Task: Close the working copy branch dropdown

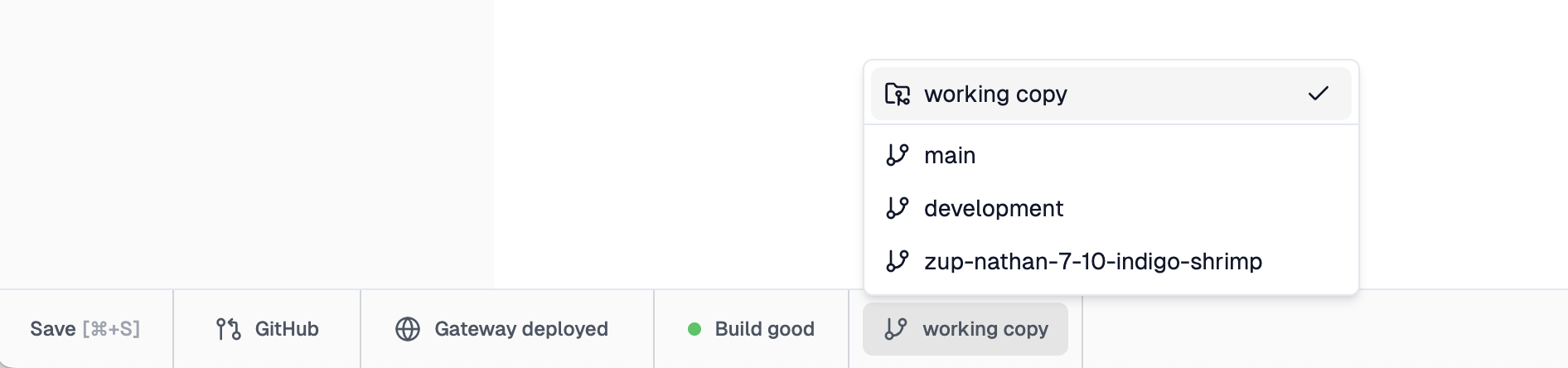Action: pos(965,329)
